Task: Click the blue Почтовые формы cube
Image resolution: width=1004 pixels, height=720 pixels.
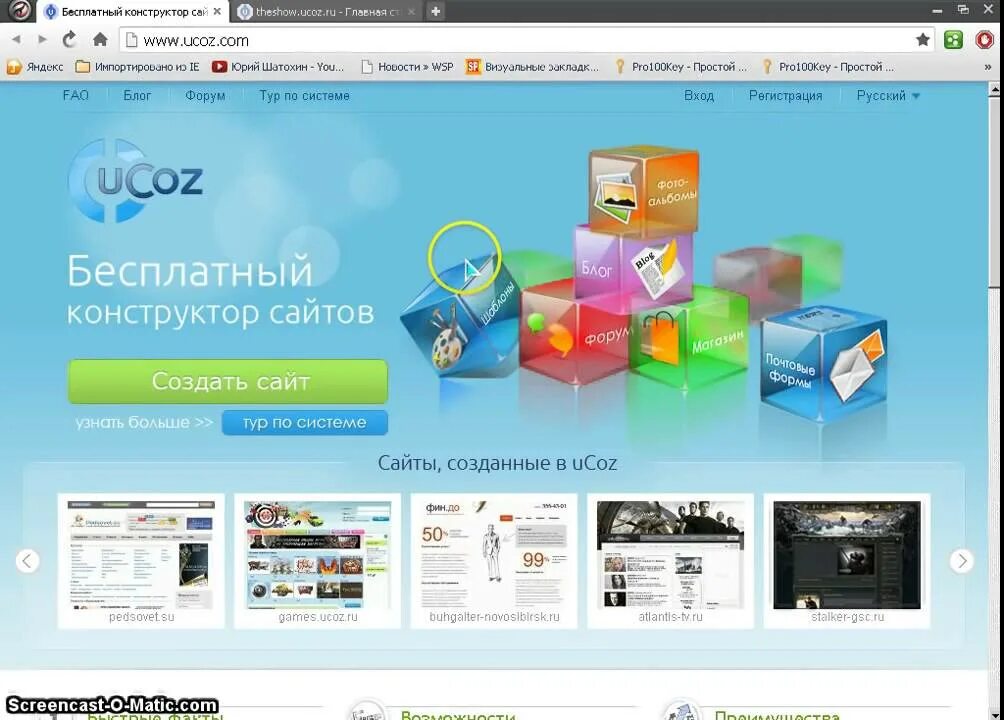Action: pos(823,362)
